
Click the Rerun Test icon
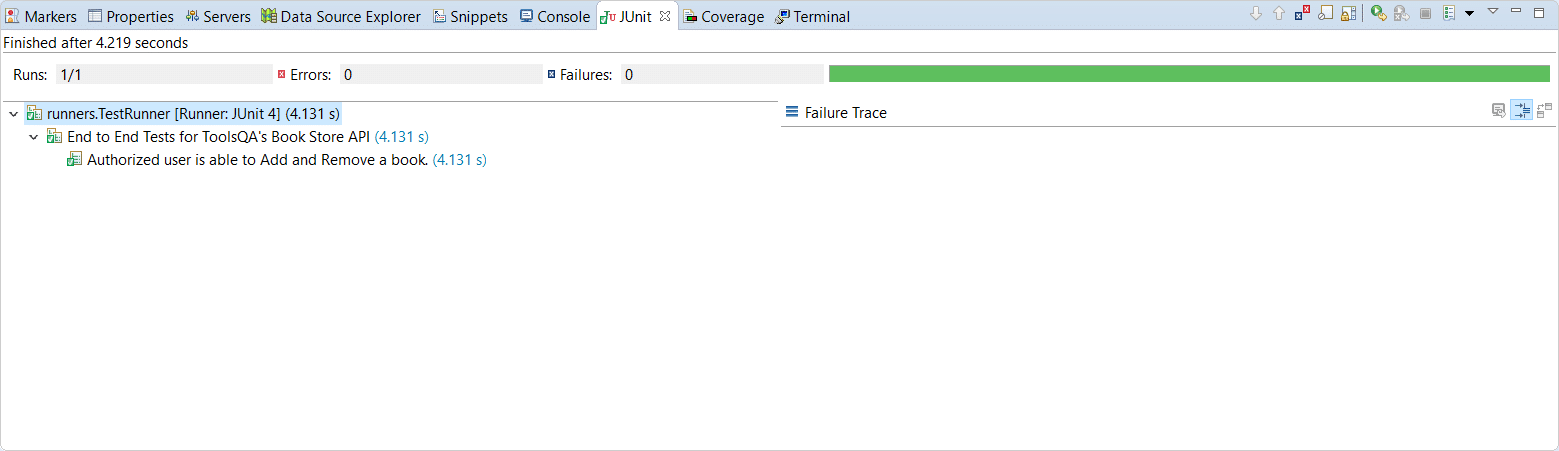pyautogui.click(x=1378, y=14)
